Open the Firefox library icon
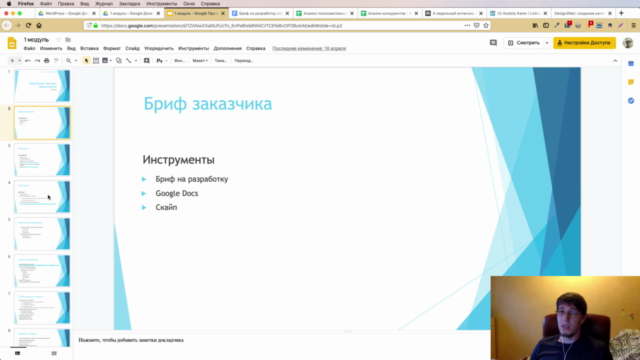The image size is (640, 360). pos(535,25)
